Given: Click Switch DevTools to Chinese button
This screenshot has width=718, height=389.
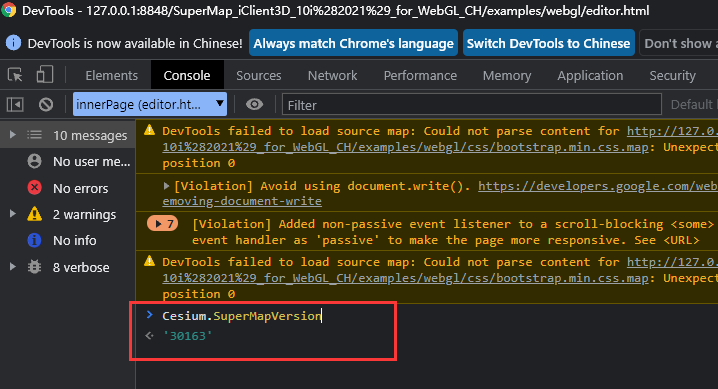Looking at the screenshot, I should coord(549,43).
